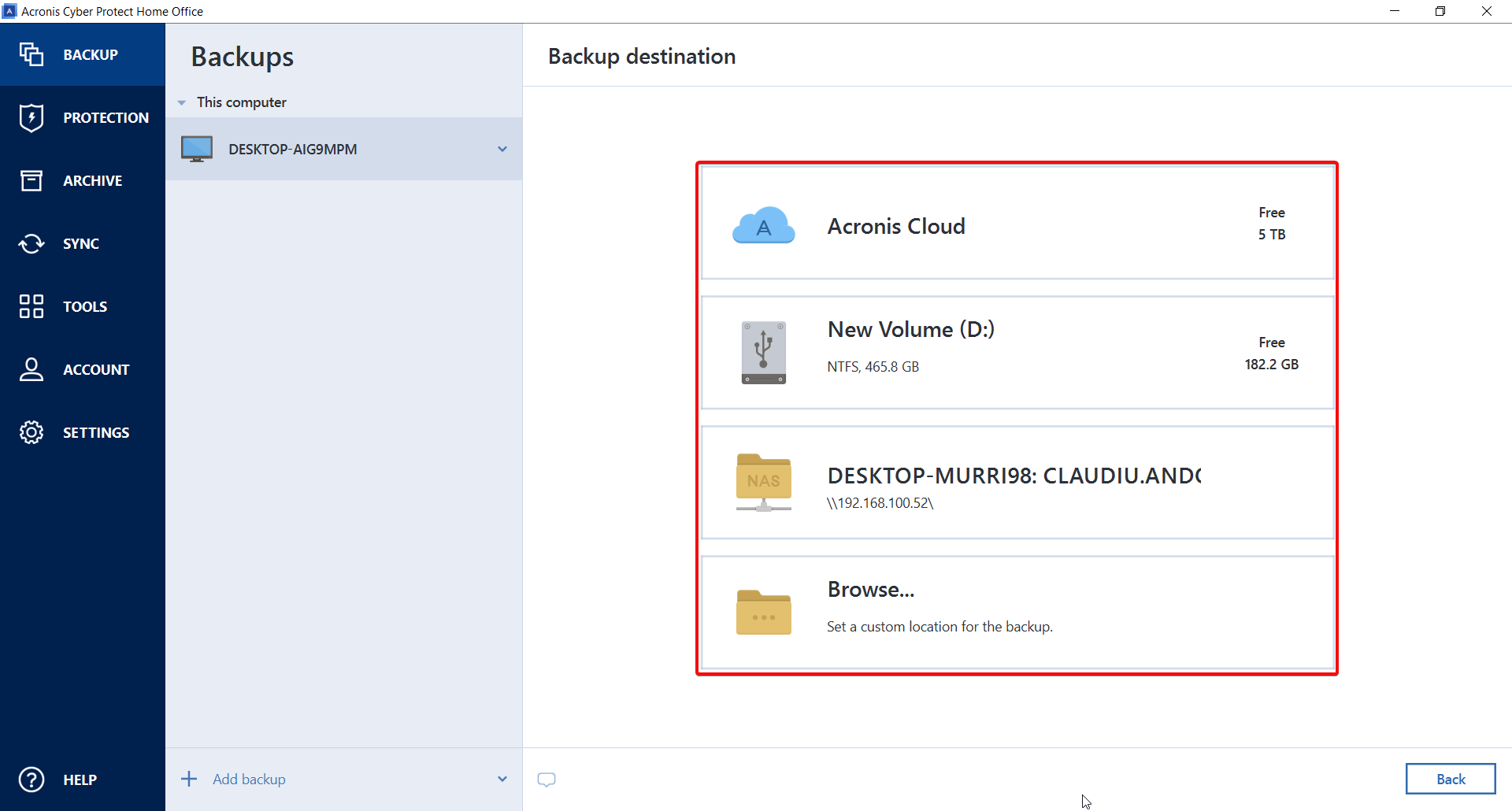This screenshot has width=1512, height=811.
Task: Choose Acronis Cloud as destination
Action: 1017,223
